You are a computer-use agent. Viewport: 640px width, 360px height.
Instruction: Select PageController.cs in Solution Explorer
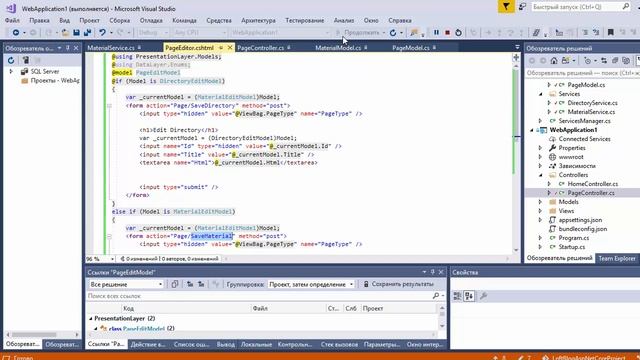(591, 193)
